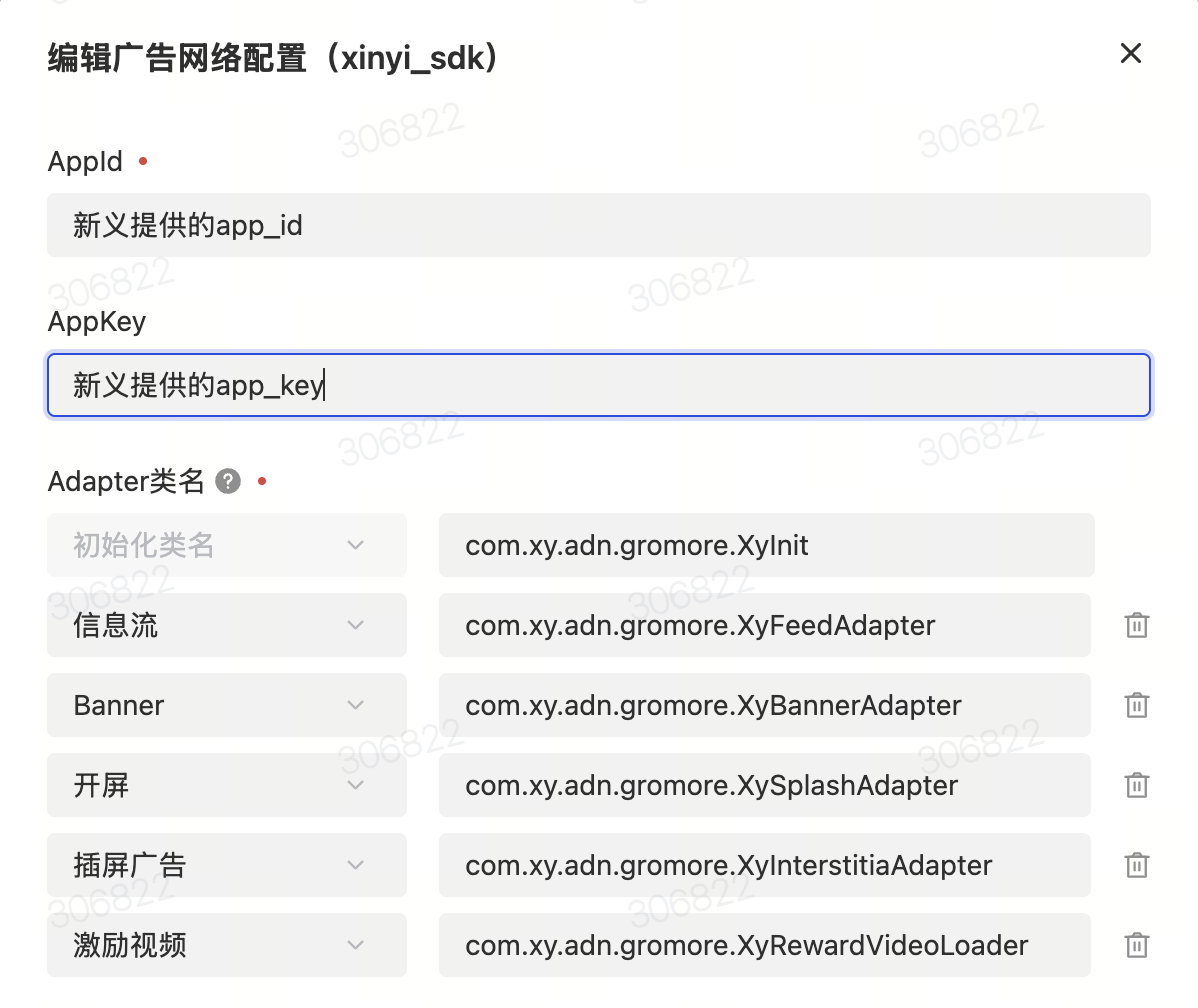
Task: Open the 开屏 ad type dropdown
Action: [x=226, y=786]
